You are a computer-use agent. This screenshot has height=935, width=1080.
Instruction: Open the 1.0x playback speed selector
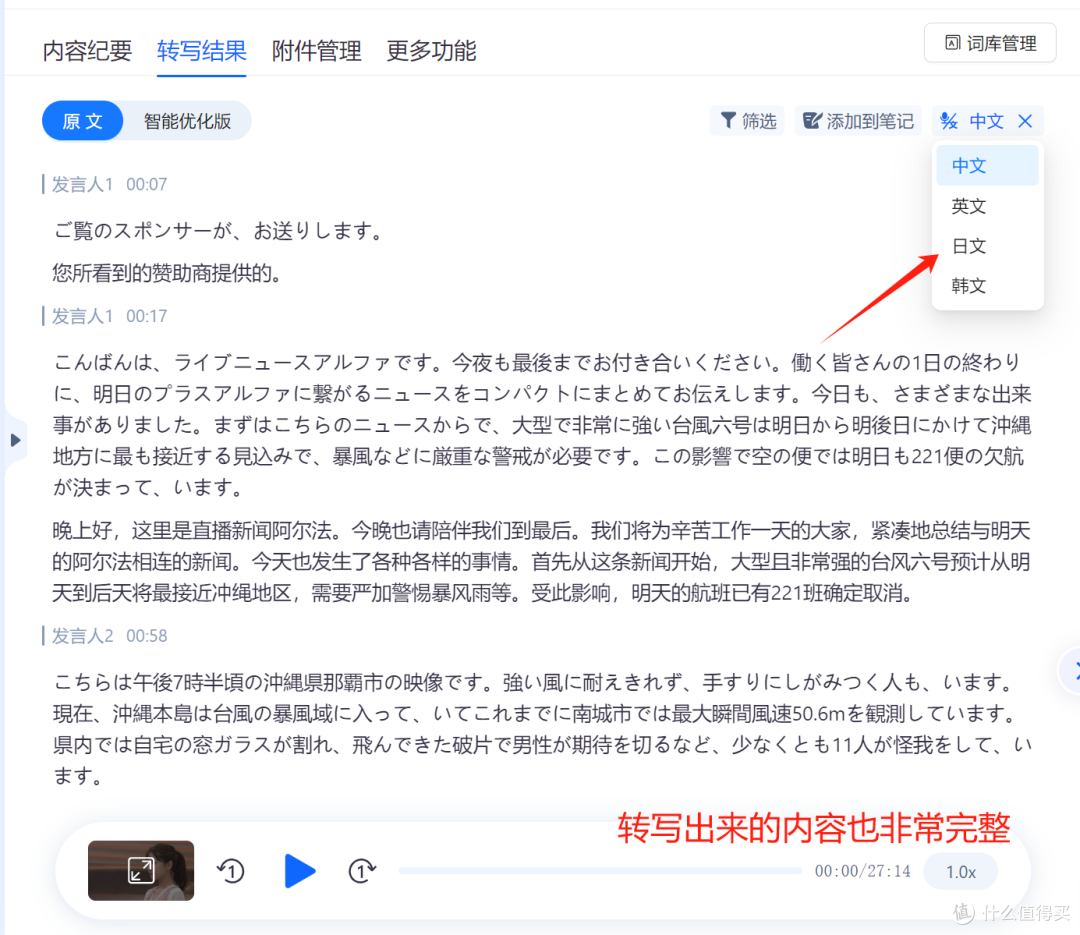tap(961, 872)
